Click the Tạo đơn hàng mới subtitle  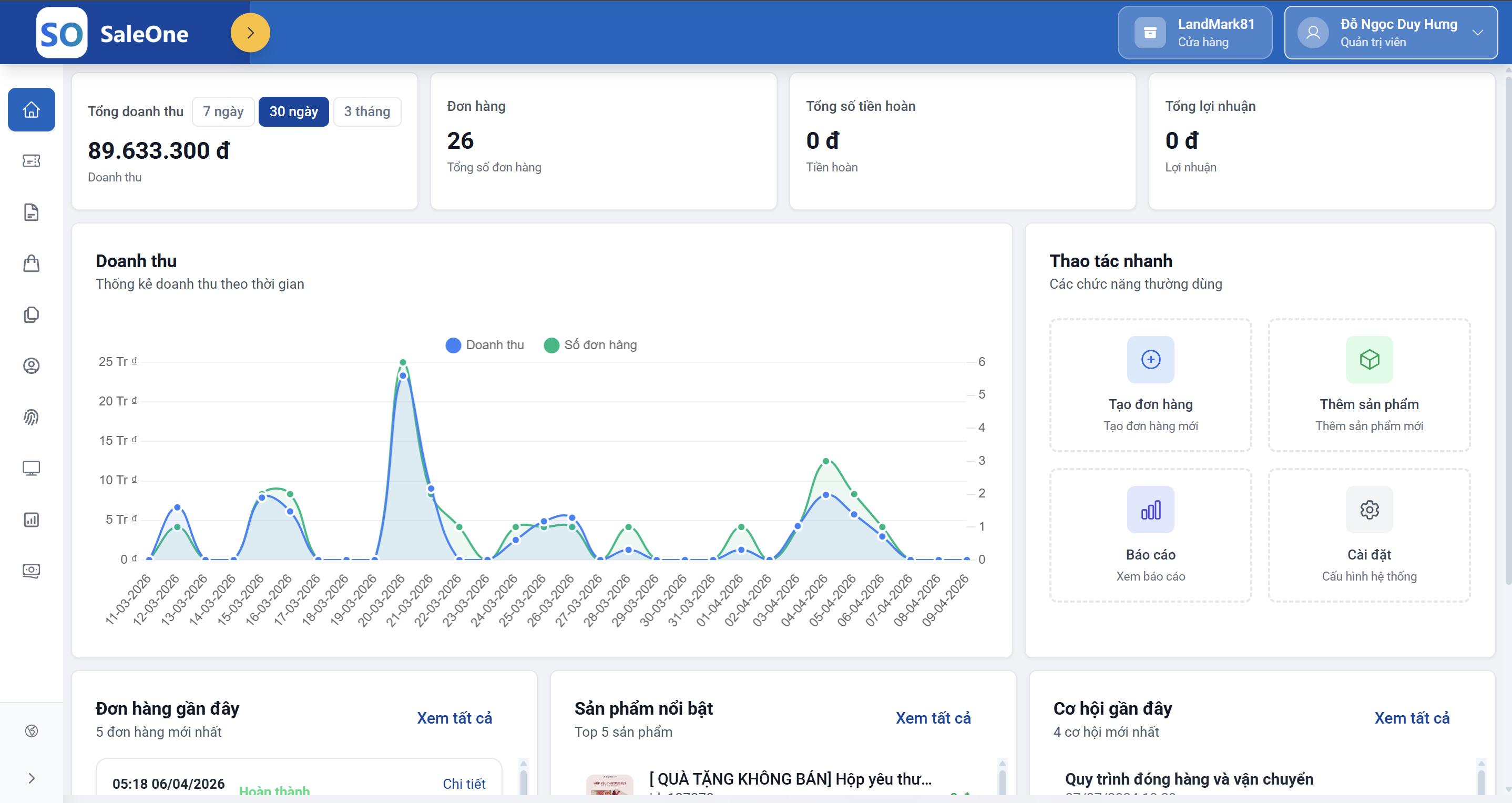[1150, 426]
